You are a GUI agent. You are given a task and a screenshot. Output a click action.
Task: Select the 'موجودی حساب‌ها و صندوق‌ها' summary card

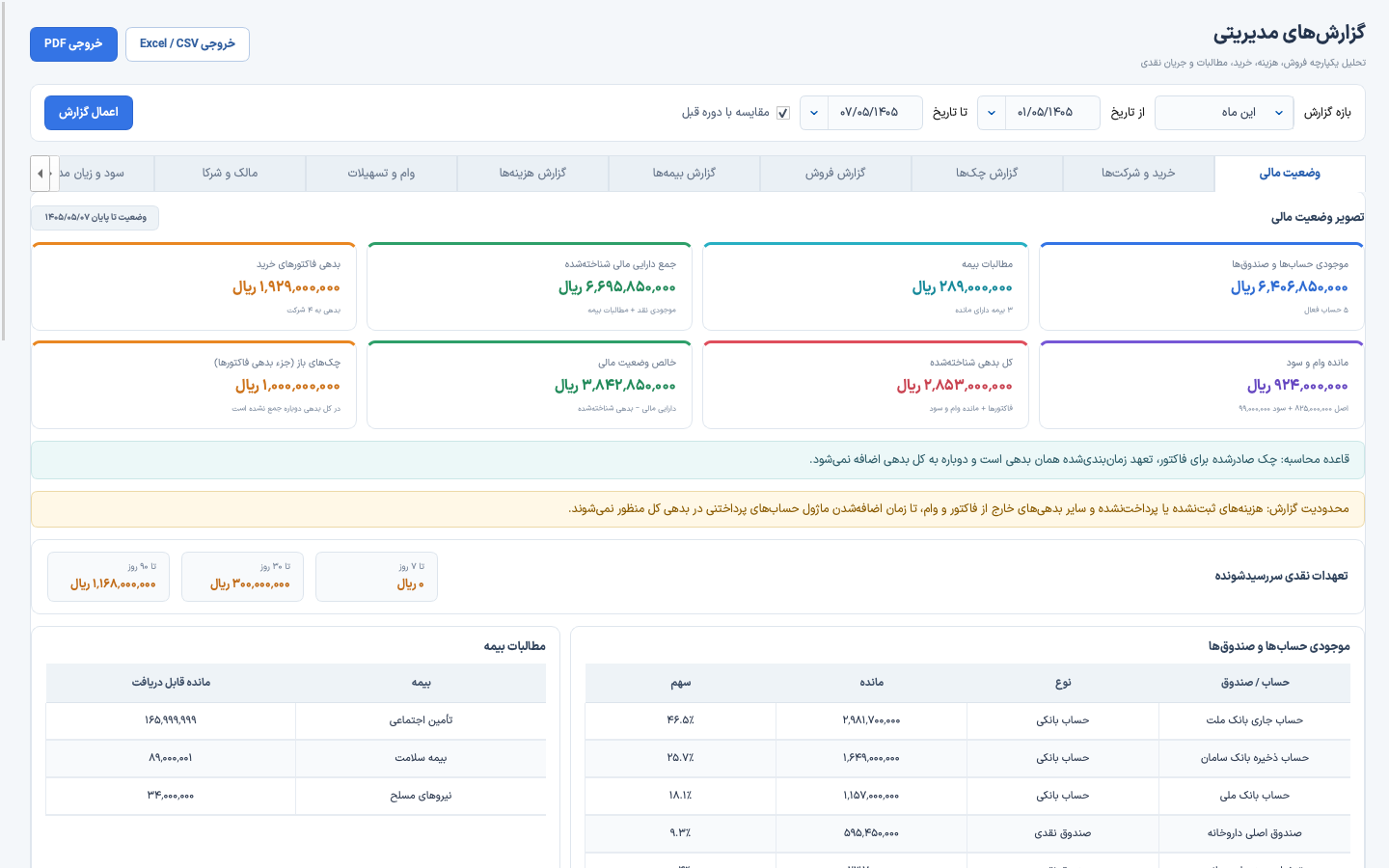[1202, 286]
